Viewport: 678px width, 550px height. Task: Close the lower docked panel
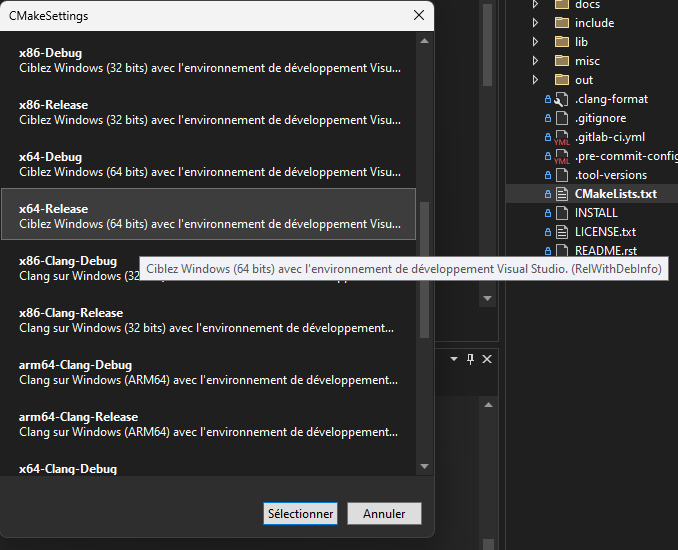(x=487, y=359)
